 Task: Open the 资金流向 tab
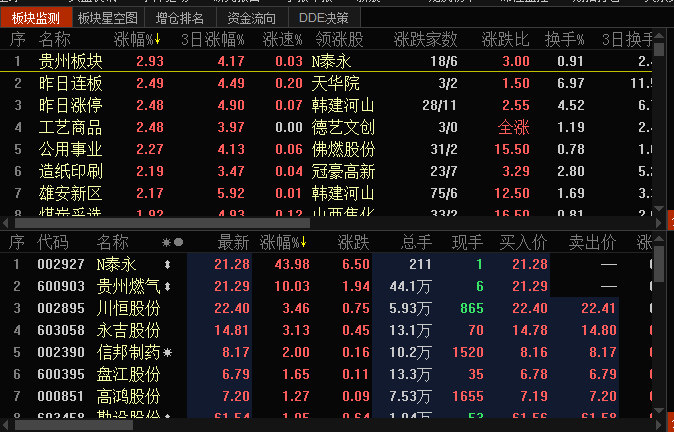tap(251, 18)
